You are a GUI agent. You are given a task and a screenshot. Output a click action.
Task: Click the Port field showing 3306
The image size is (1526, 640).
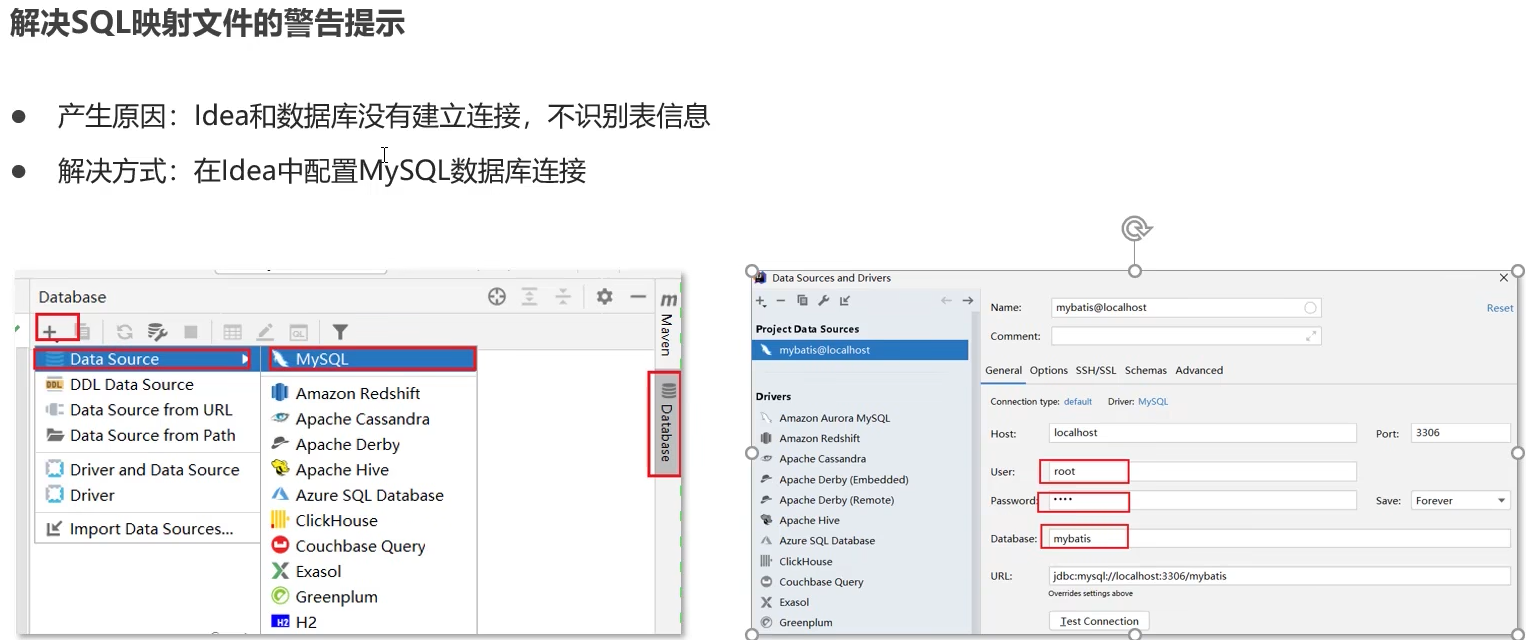point(1460,433)
